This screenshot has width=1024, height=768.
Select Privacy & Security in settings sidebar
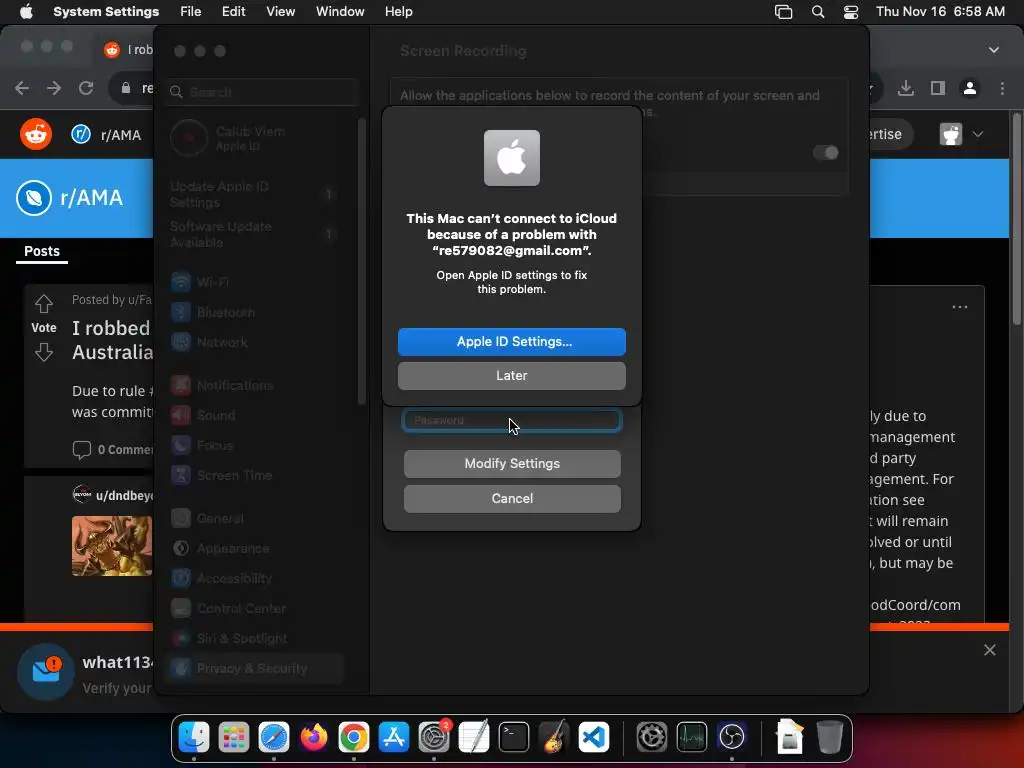[253, 668]
